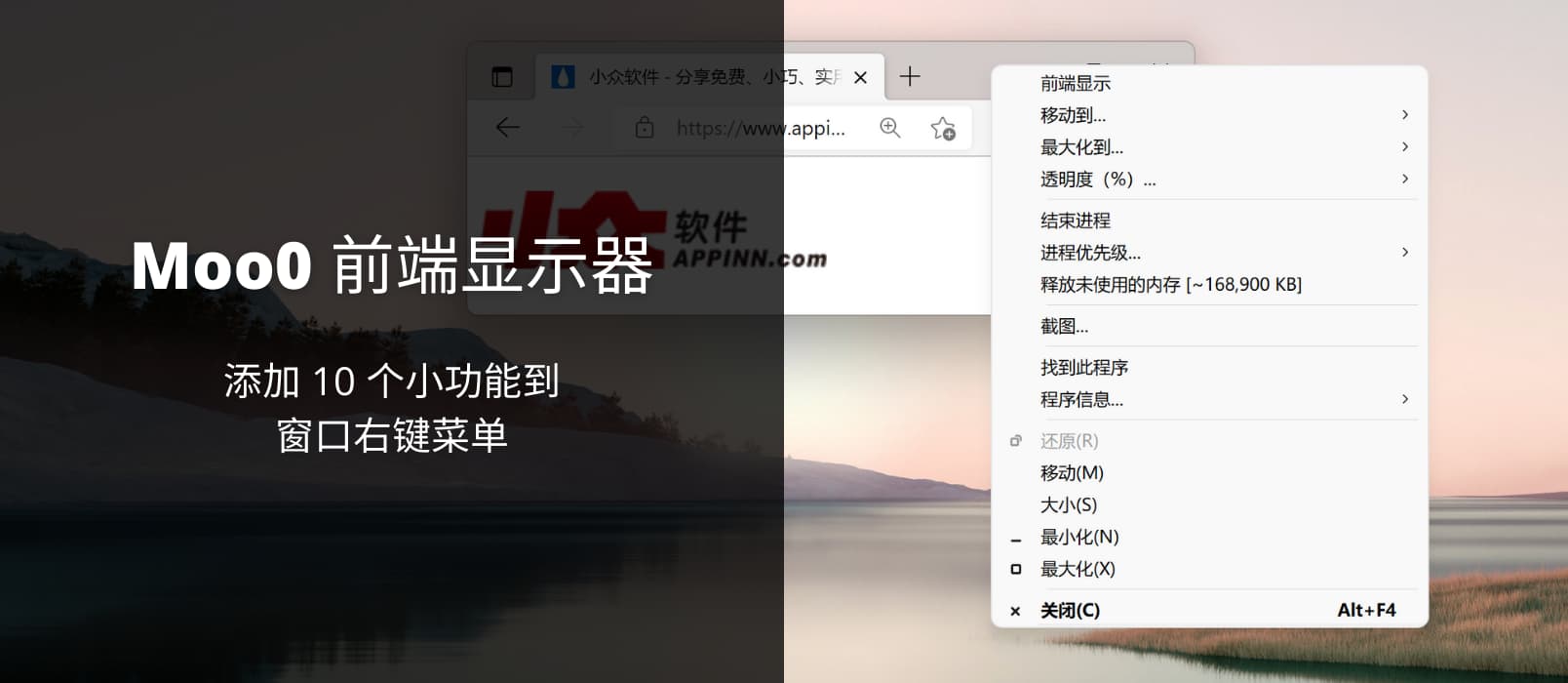Viewport: 1568px width, 683px height.
Task: Select 释放未使用的内存 menu entry
Action: coord(1209,285)
